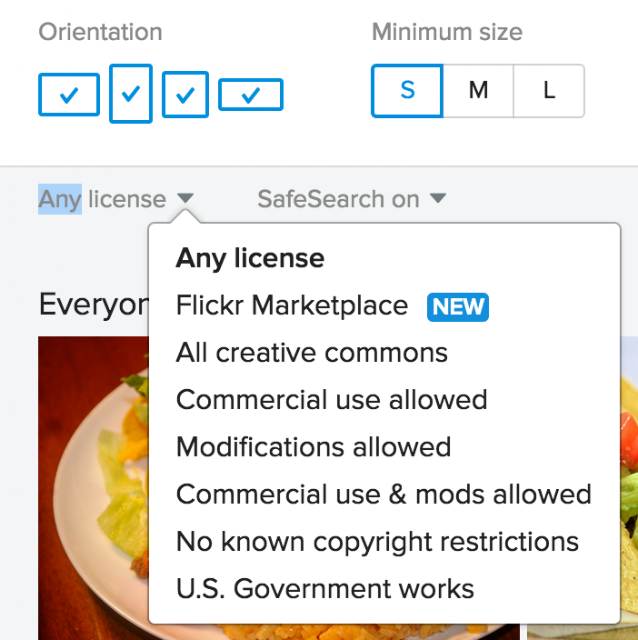The height and width of the screenshot is (640, 638).
Task: Select minimum size L
Action: (x=549, y=91)
